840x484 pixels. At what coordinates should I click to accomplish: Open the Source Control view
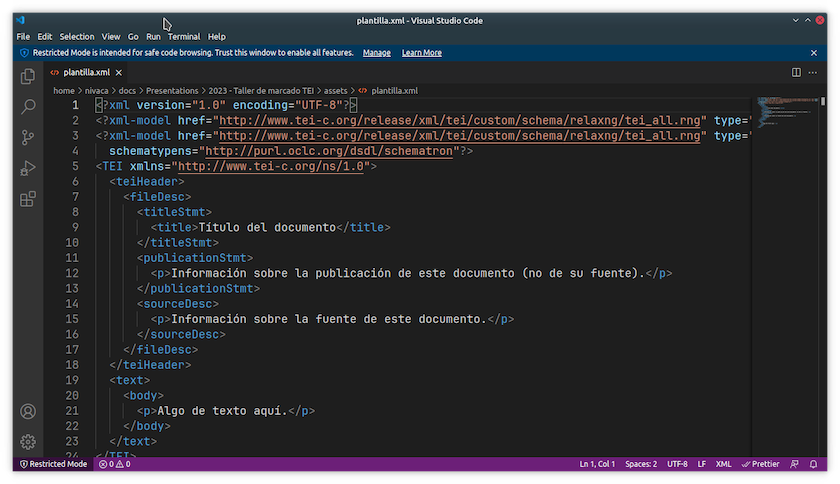pos(28,138)
